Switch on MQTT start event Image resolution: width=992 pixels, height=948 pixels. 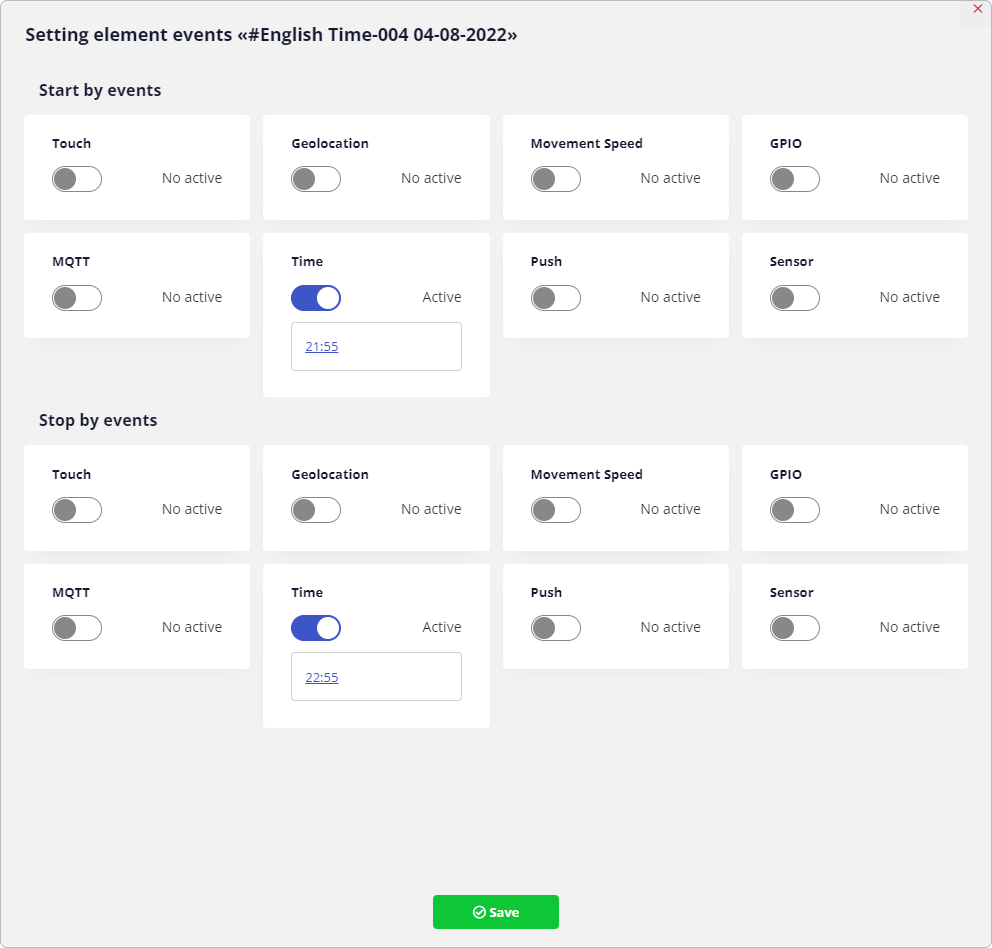(x=77, y=298)
